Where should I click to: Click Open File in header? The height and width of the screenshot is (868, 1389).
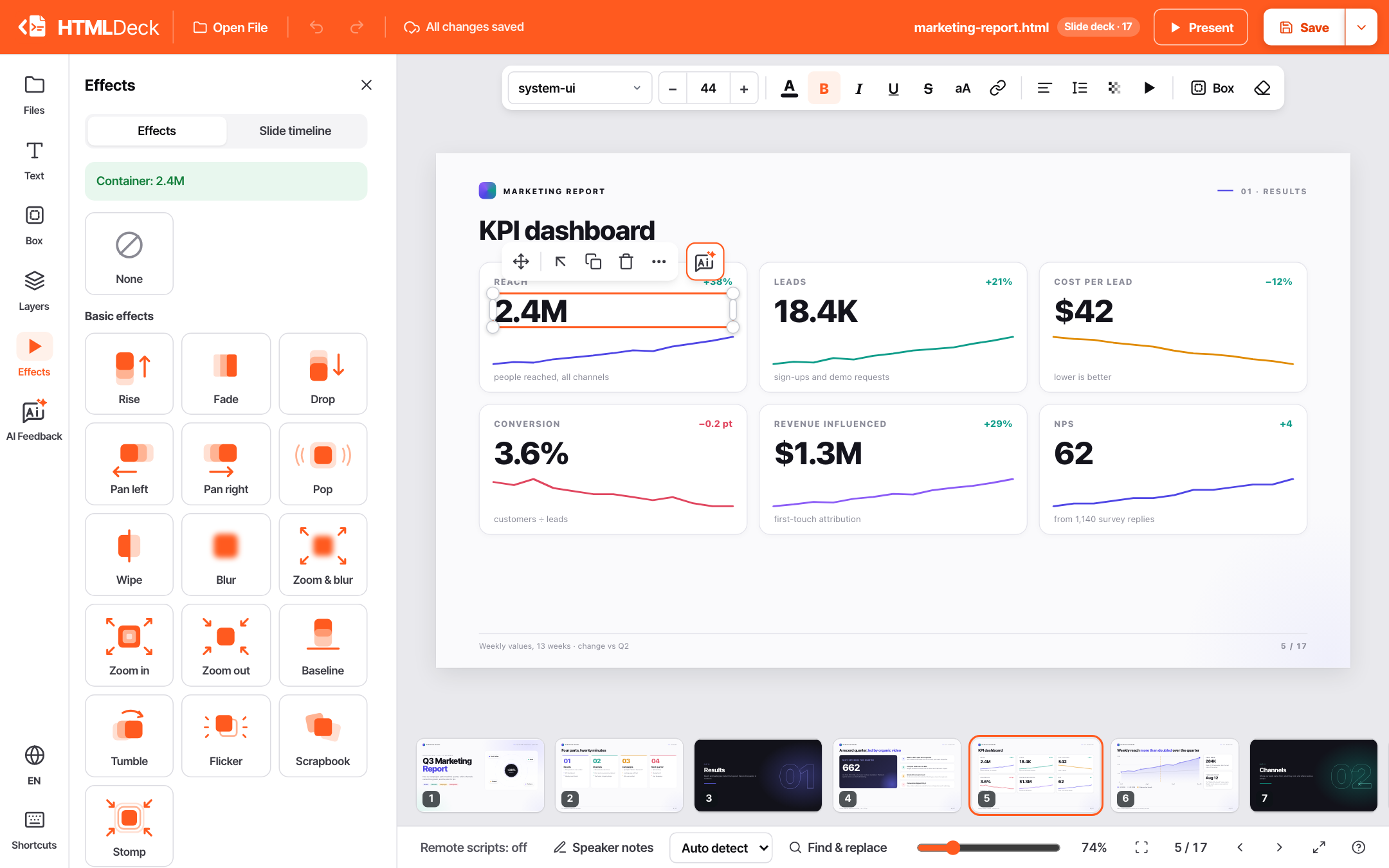[231, 27]
